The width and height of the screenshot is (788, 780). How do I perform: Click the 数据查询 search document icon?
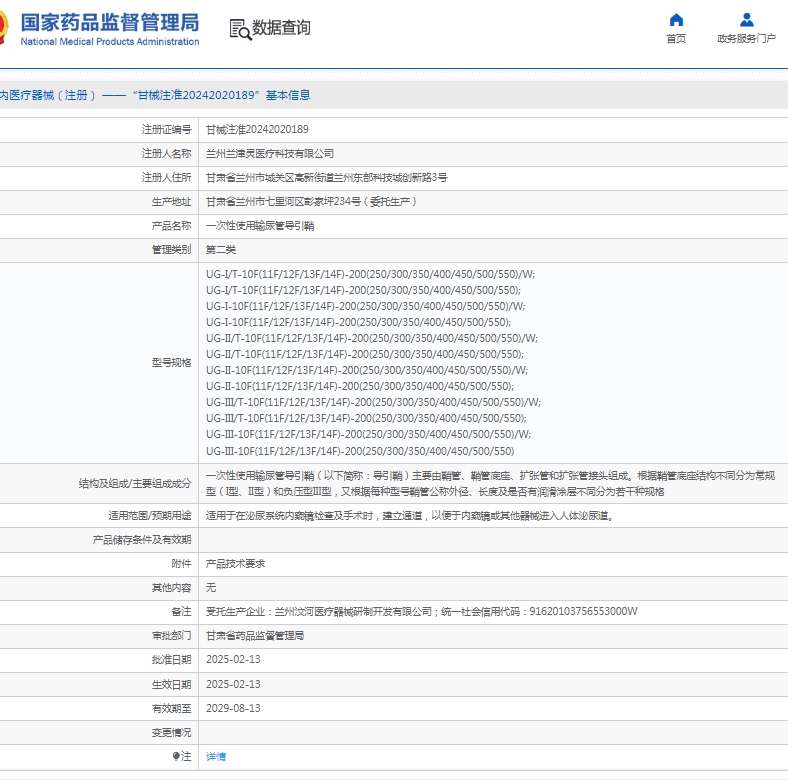(x=240, y=29)
